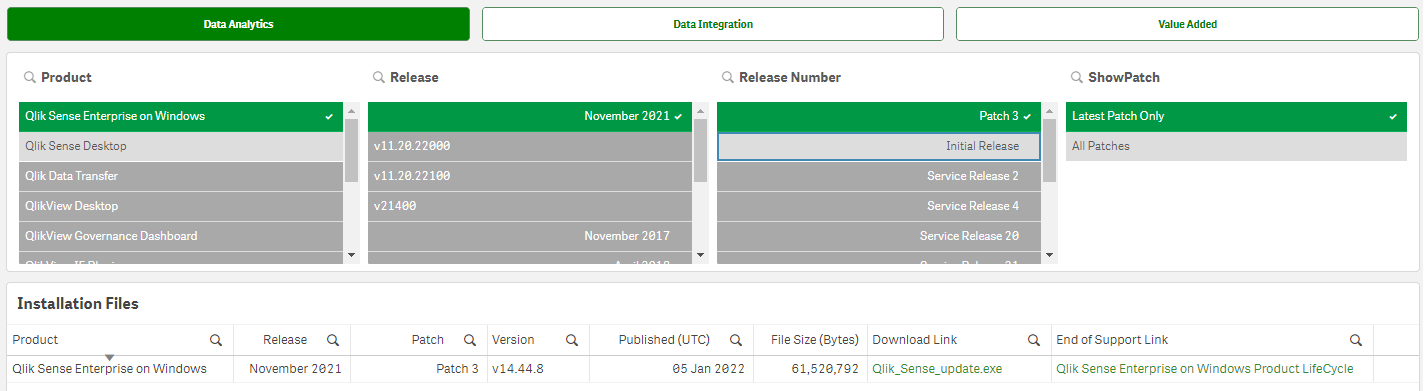Search the Patch table column
This screenshot has width=1425, height=391.
coord(470,340)
